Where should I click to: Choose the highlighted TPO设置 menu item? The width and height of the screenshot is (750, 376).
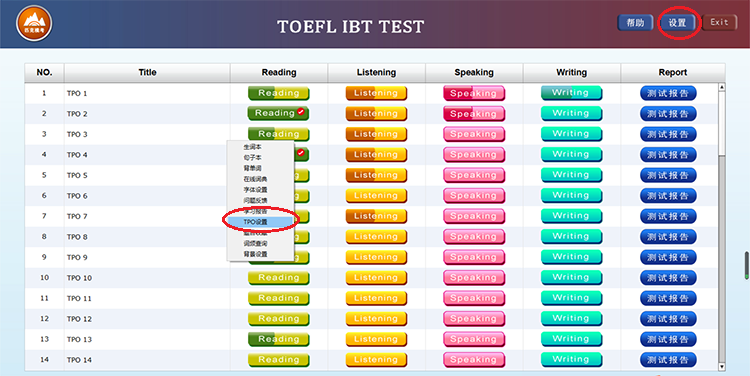coord(260,222)
